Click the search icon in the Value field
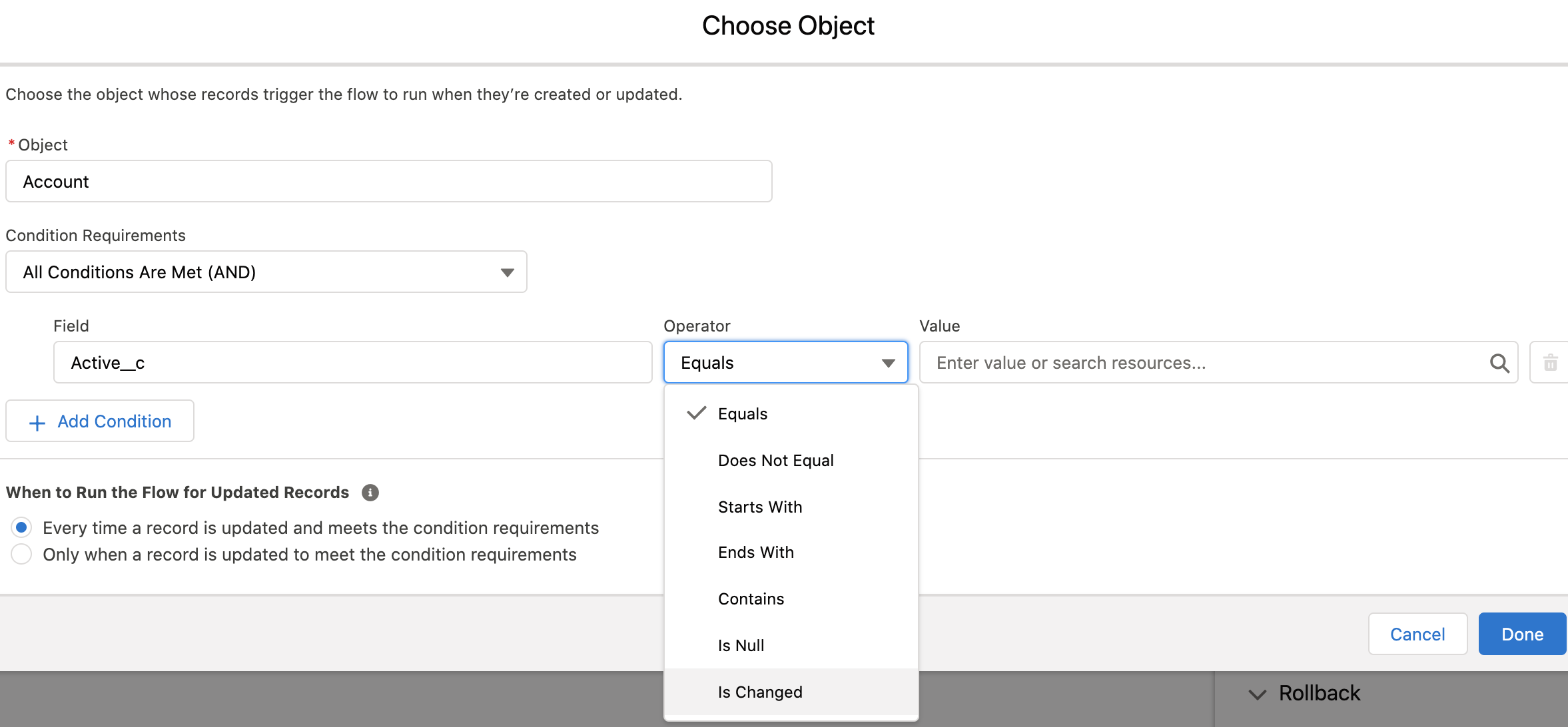1568x727 pixels. pos(1500,363)
